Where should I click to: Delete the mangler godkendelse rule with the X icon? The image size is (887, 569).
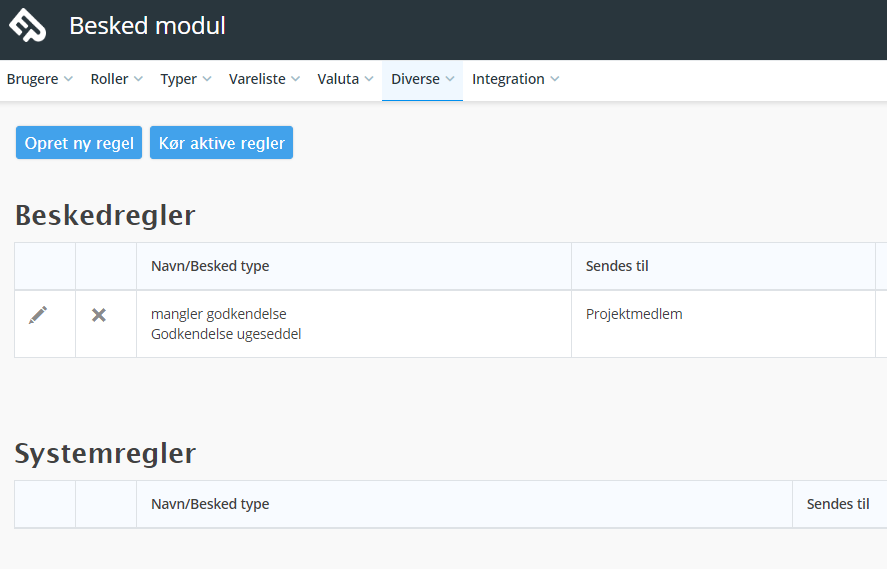pyautogui.click(x=99, y=315)
